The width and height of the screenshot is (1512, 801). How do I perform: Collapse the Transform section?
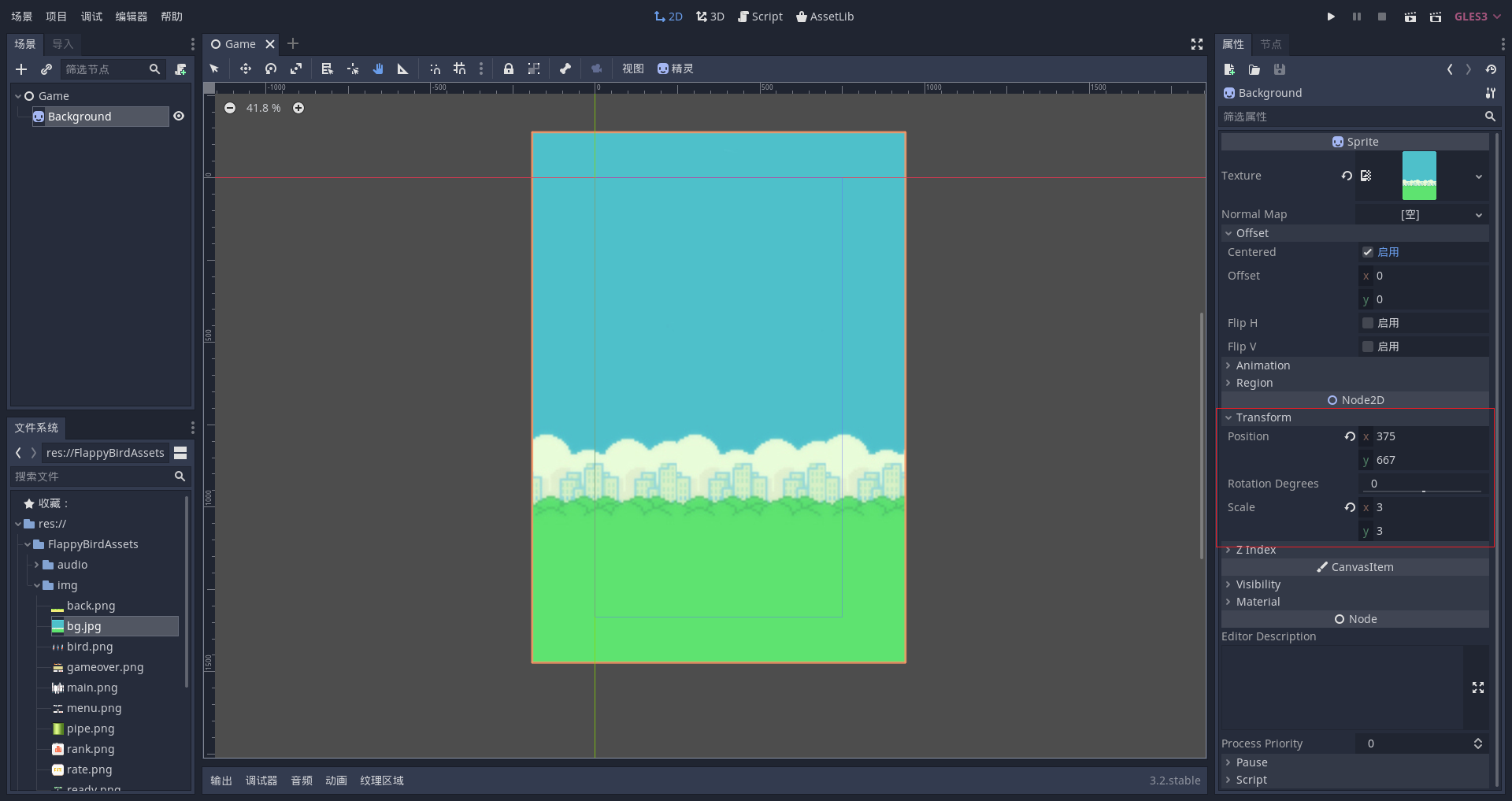(1354, 417)
